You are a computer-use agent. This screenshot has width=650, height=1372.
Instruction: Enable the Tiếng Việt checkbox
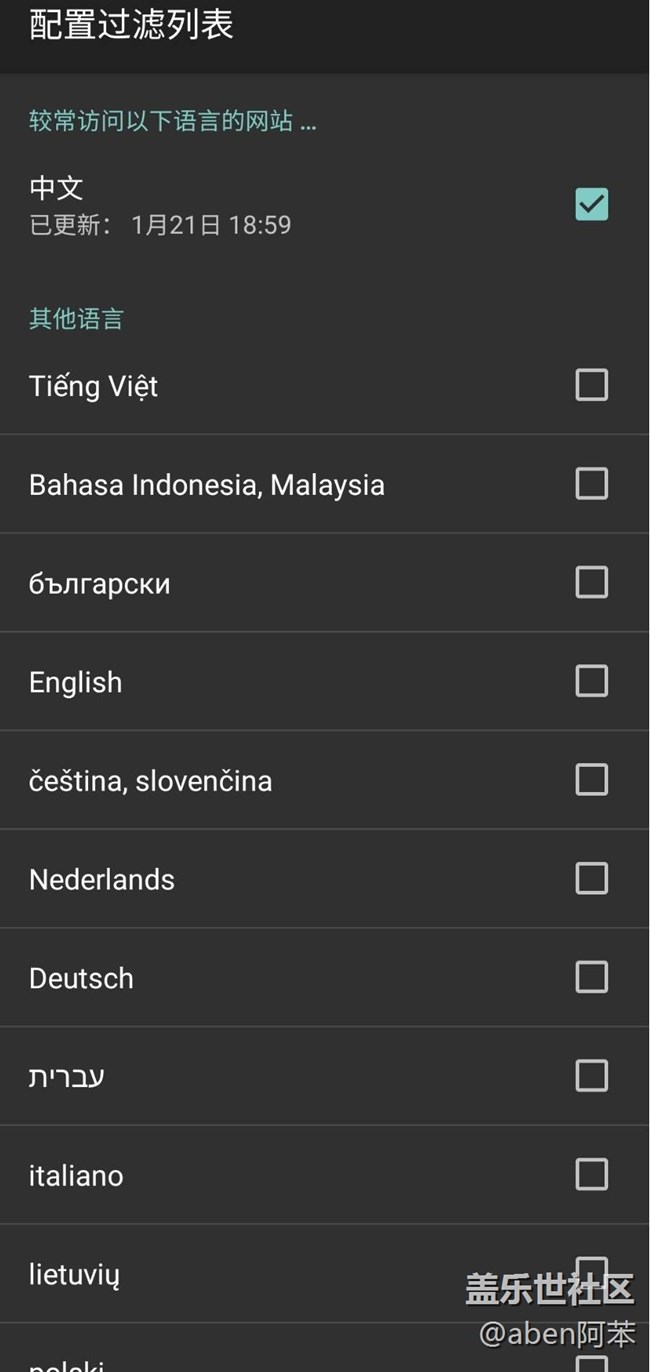[x=591, y=385]
